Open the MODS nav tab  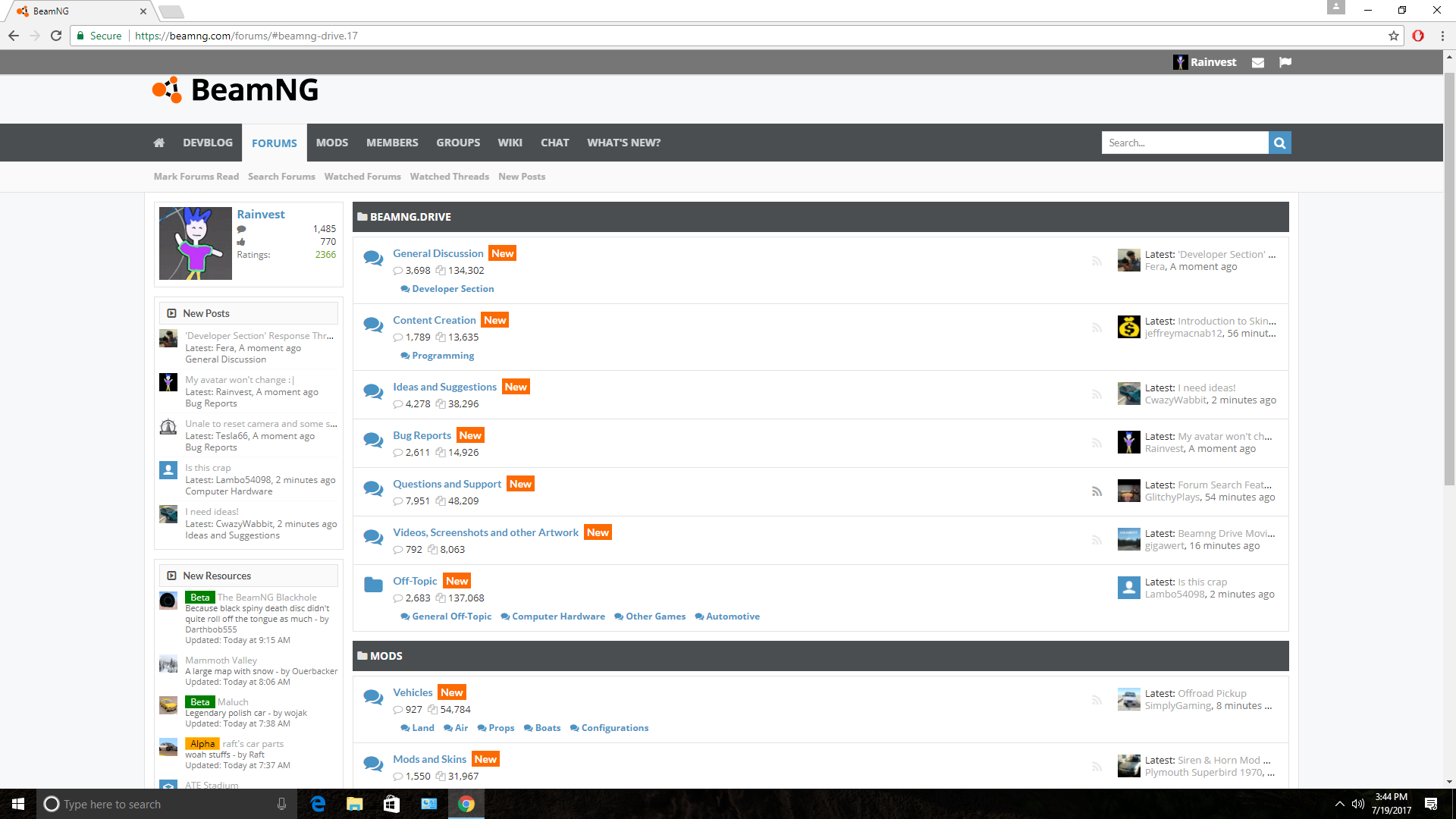coord(332,143)
